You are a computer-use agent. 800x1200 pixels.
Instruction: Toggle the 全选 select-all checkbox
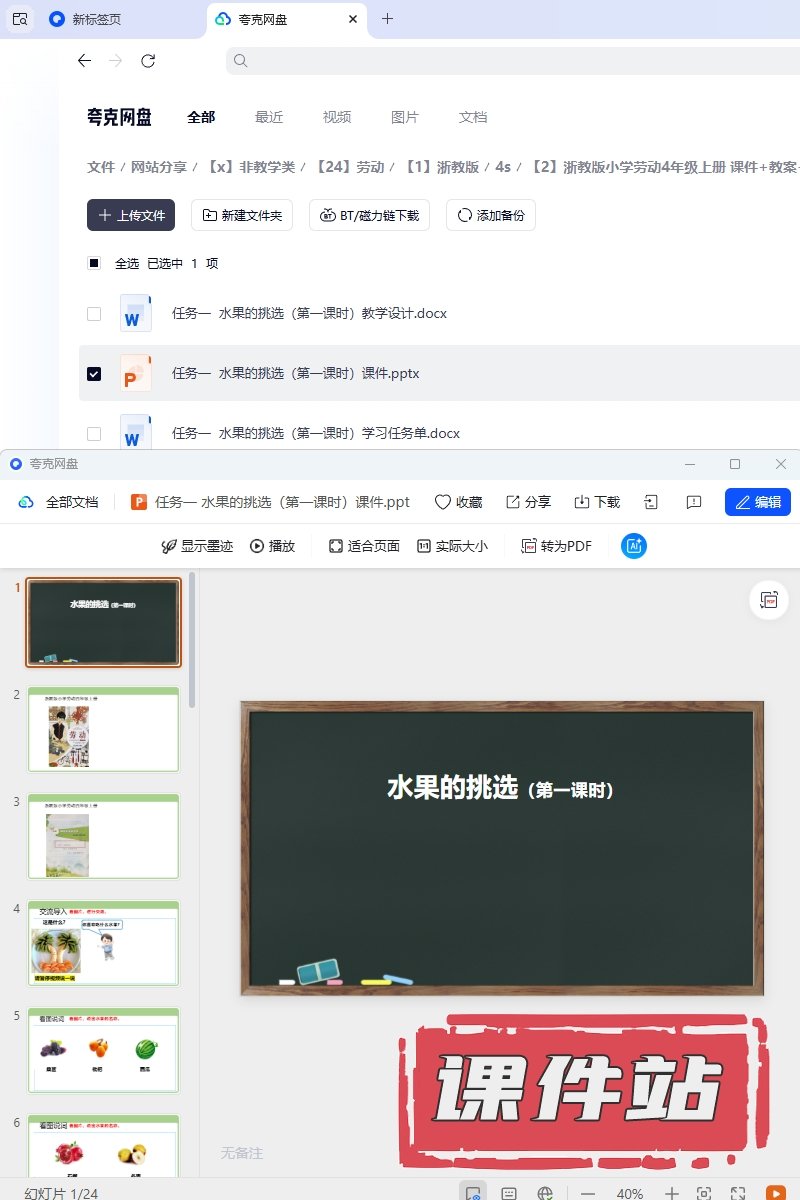(x=94, y=263)
